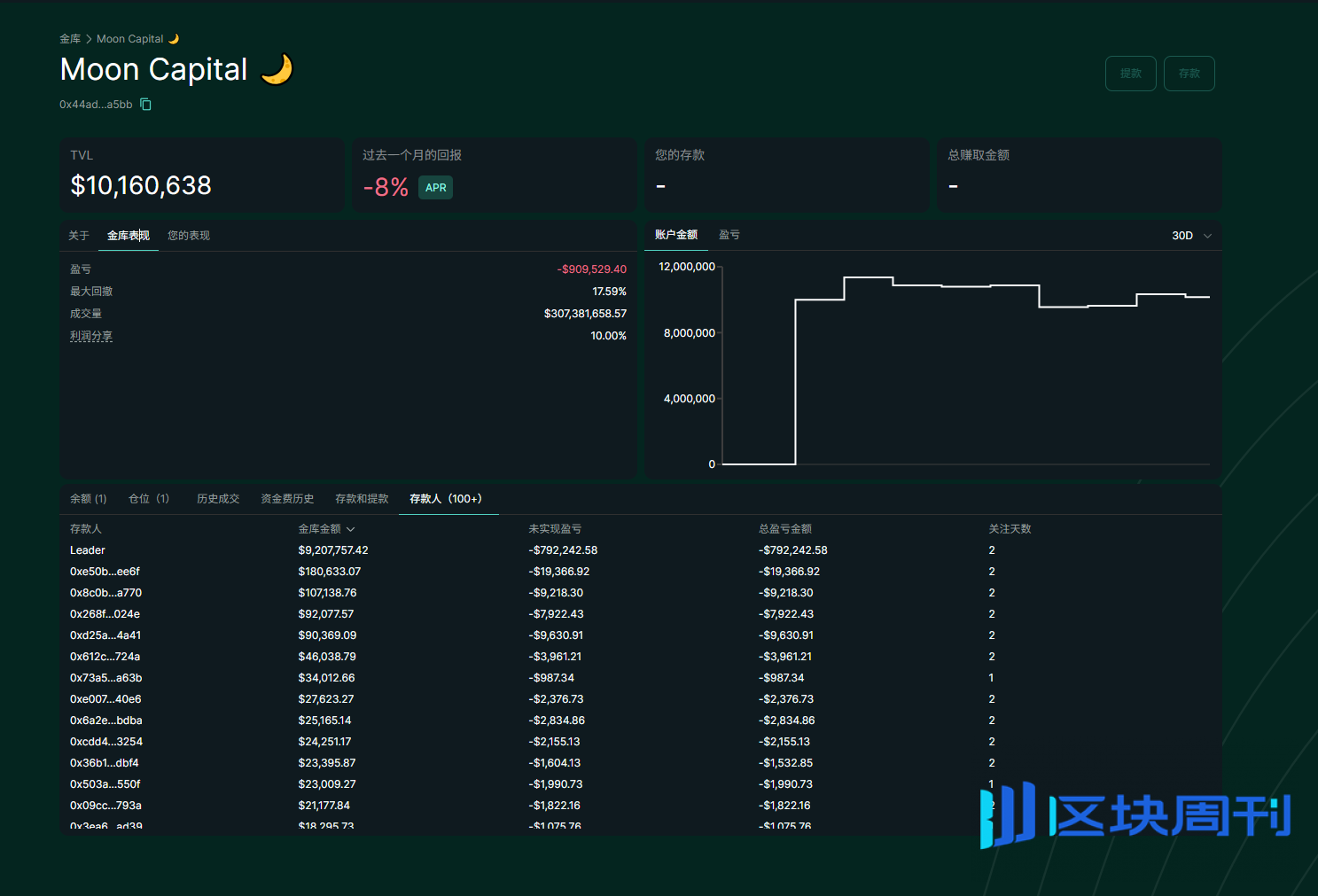Viewport: 1318px width, 896px height.
Task: Open the 金库 breadcrumb link
Action: tap(70, 39)
